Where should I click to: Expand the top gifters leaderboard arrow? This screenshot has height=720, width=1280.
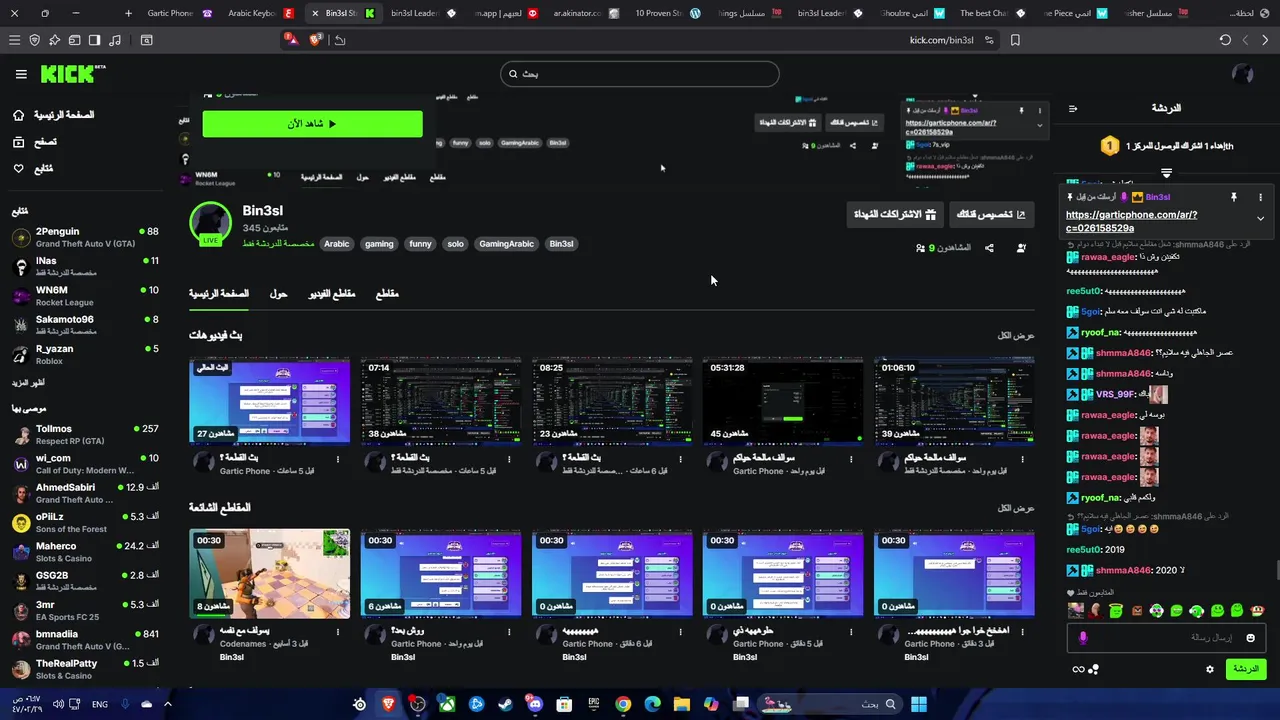tap(1166, 173)
